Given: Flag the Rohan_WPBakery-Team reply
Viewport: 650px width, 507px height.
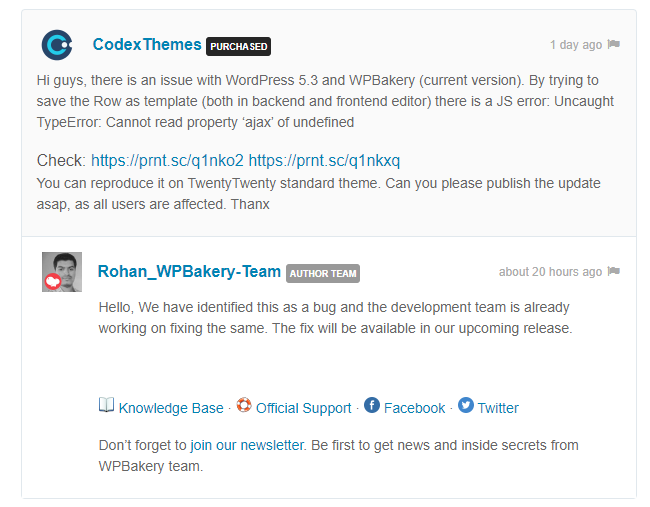Looking at the screenshot, I should click(x=614, y=271).
